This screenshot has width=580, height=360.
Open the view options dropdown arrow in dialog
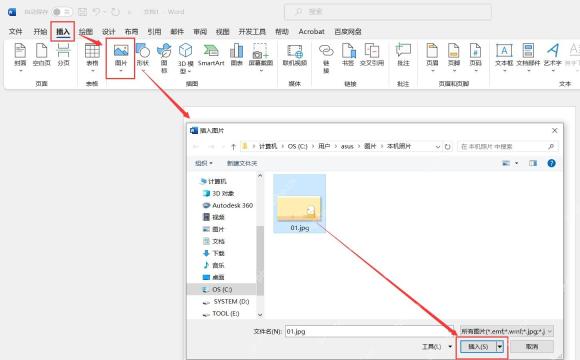(x=517, y=163)
